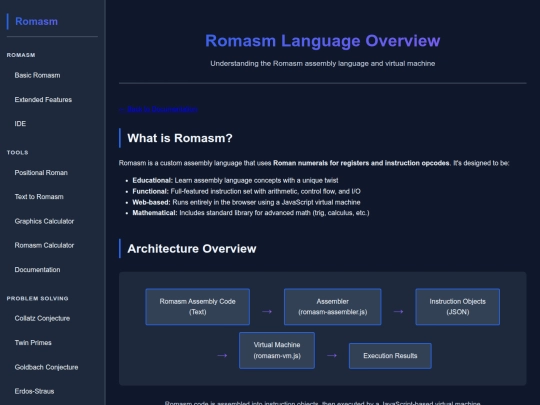Open Collatz Conjecture page

(42, 318)
